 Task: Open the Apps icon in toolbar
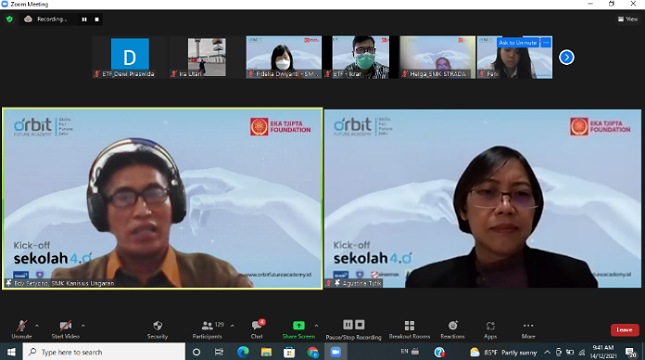(490, 326)
